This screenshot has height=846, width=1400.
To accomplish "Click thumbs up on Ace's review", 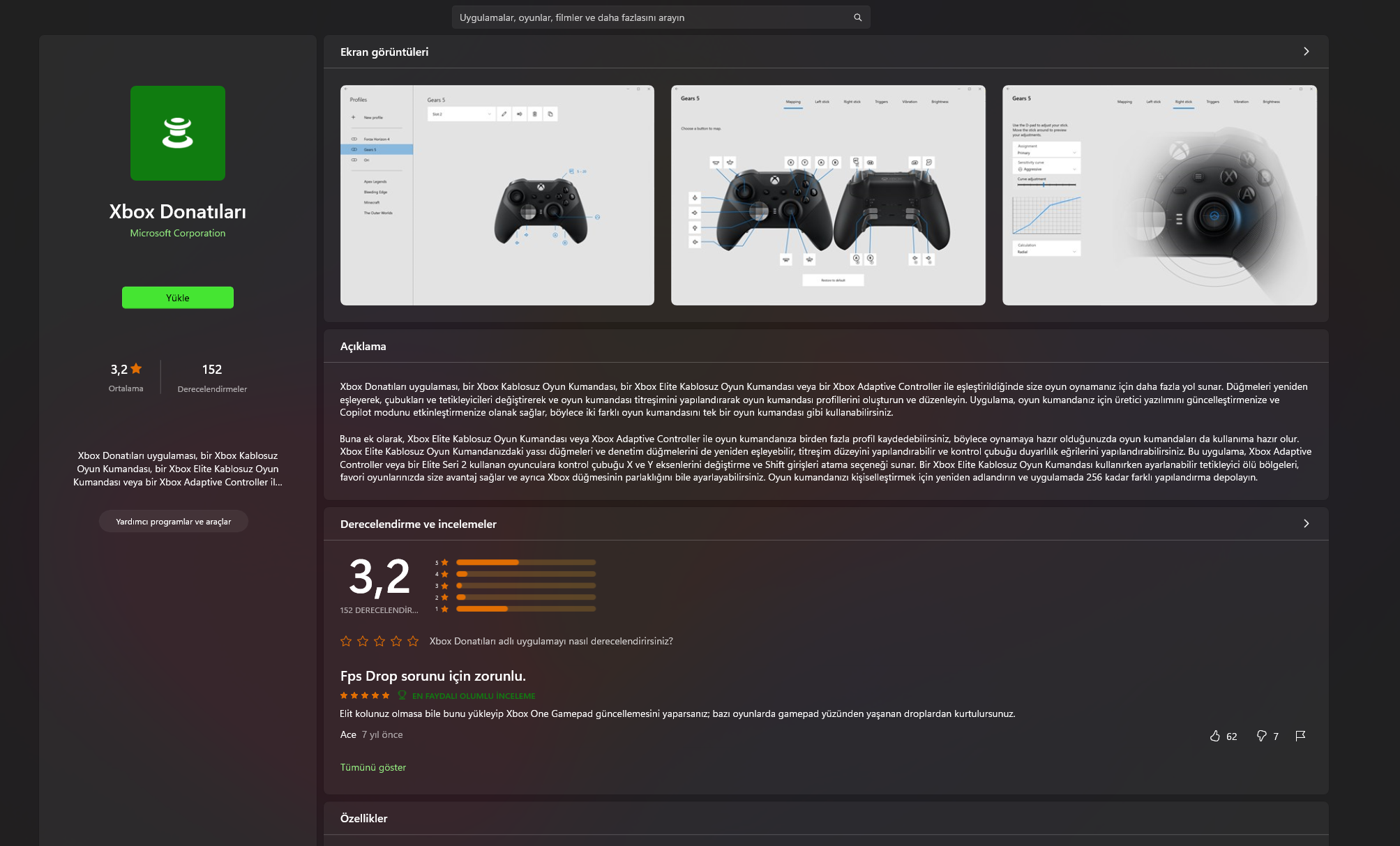I will coord(1215,736).
